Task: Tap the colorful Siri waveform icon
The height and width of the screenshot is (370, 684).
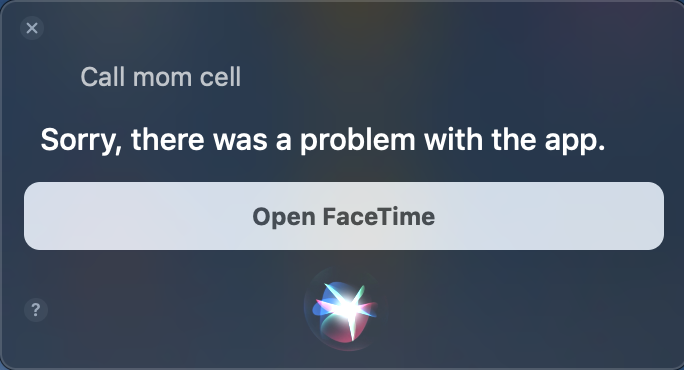Action: 345,310
